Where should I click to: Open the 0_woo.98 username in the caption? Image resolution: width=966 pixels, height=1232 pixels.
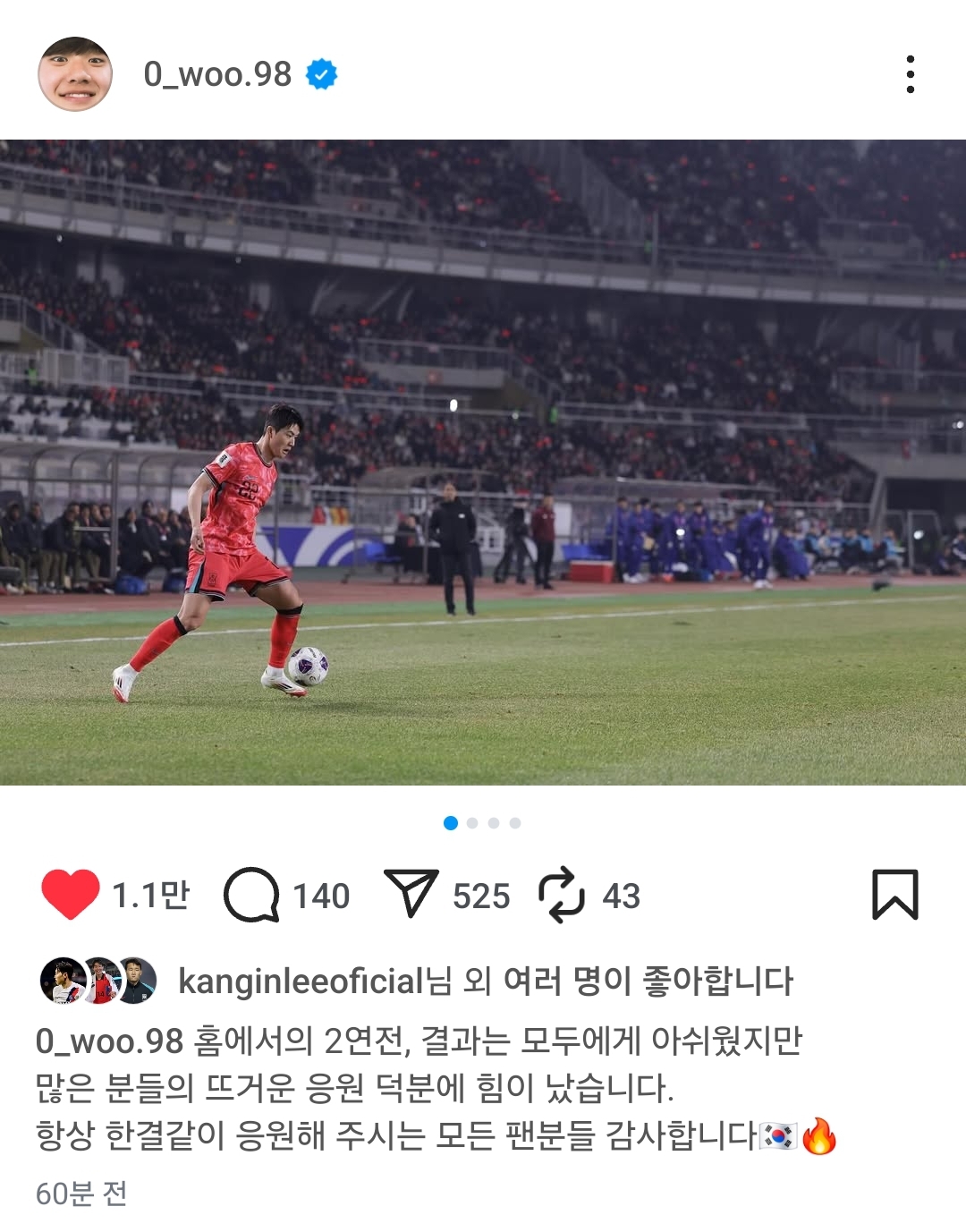coord(110,1041)
